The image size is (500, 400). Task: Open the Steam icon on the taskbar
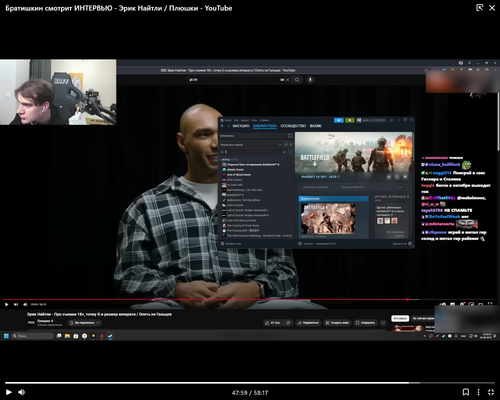click(x=110, y=336)
